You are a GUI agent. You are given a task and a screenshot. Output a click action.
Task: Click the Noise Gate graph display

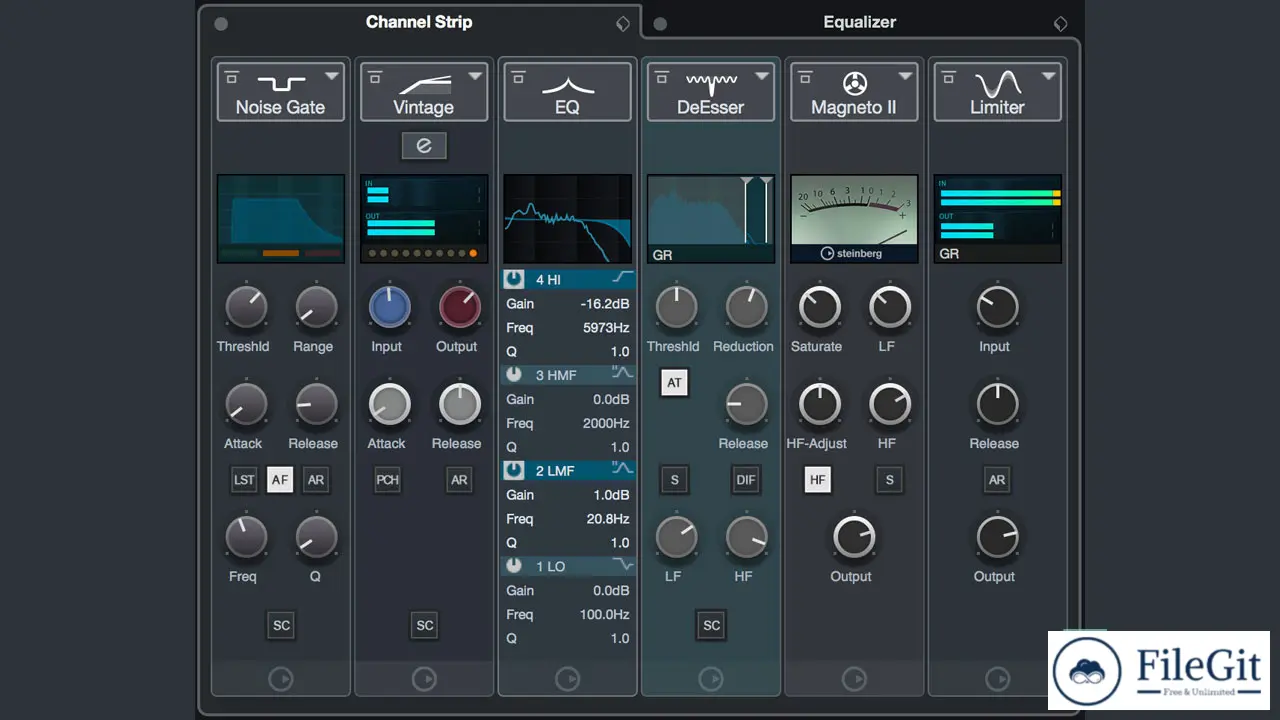coord(281,219)
